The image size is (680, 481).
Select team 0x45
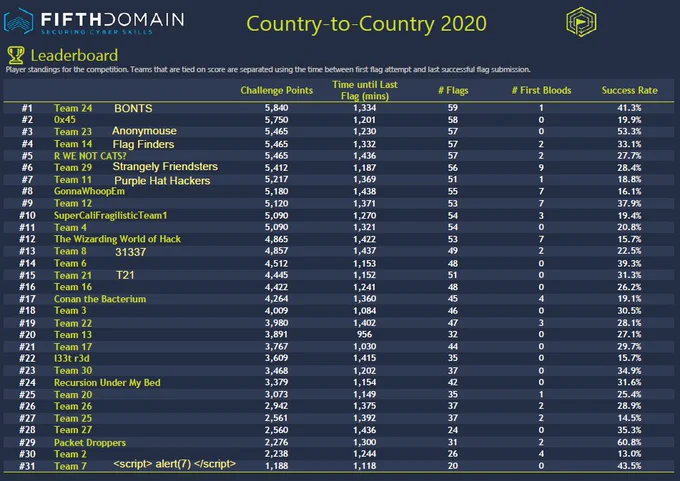click(x=65, y=120)
